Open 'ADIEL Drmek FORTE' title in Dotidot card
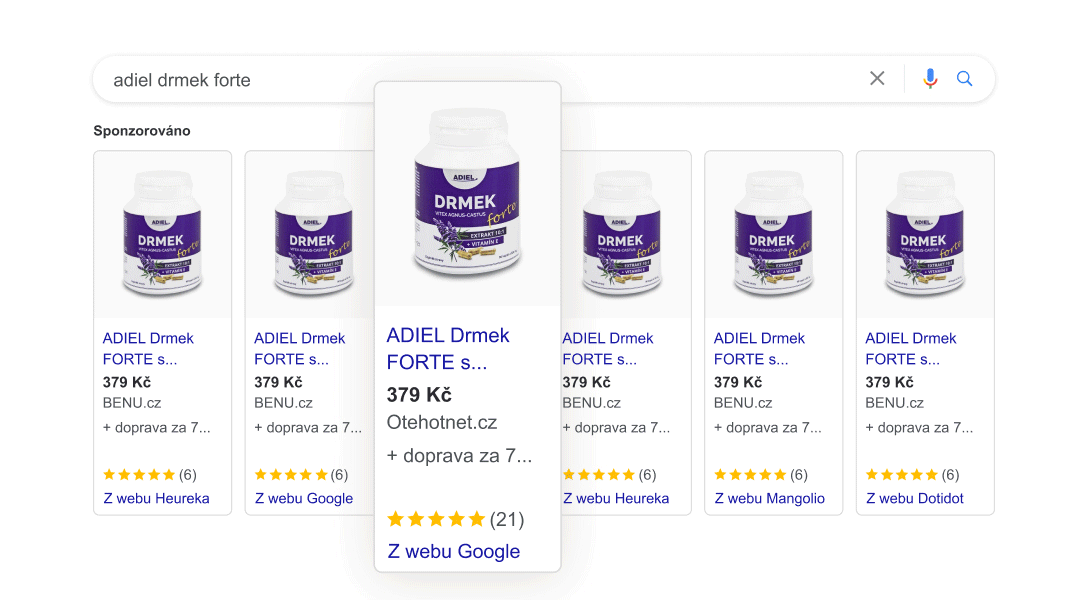 point(910,348)
